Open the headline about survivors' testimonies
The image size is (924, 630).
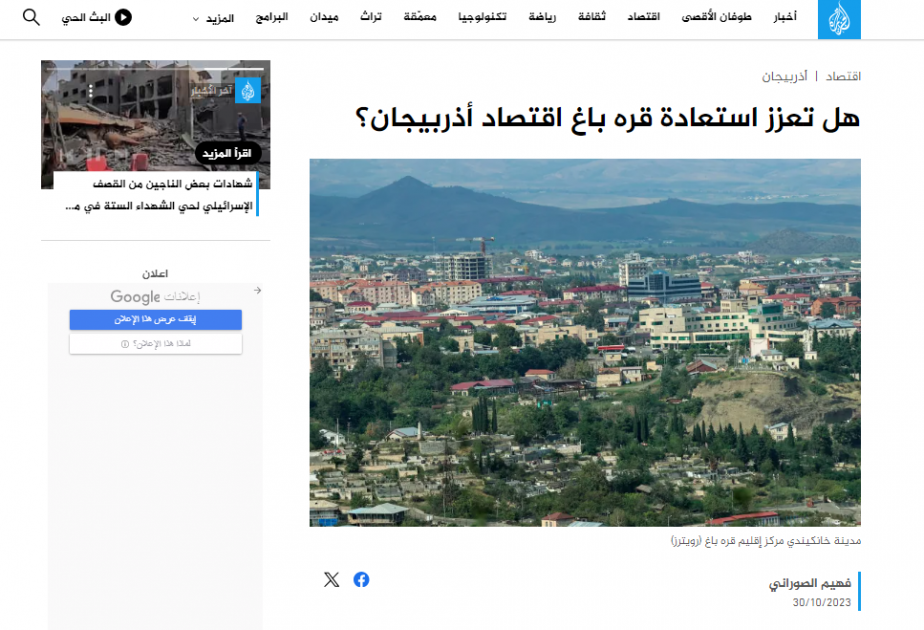[159, 195]
